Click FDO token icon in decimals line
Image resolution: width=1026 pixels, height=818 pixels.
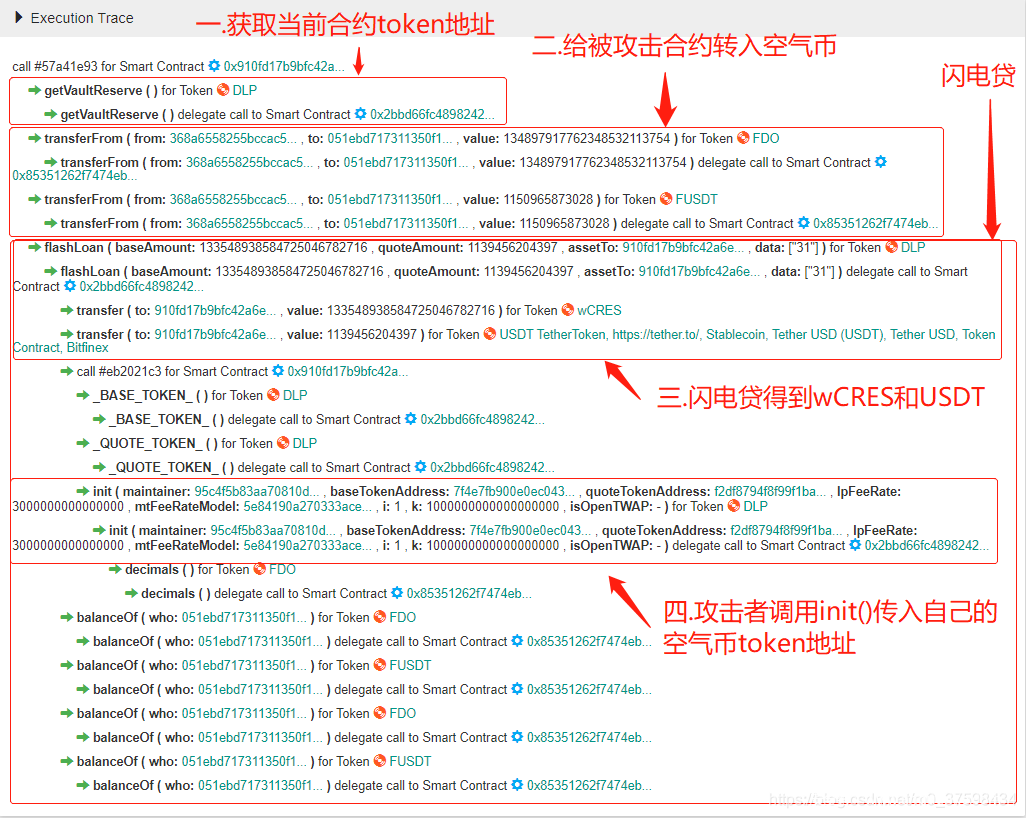(260, 569)
